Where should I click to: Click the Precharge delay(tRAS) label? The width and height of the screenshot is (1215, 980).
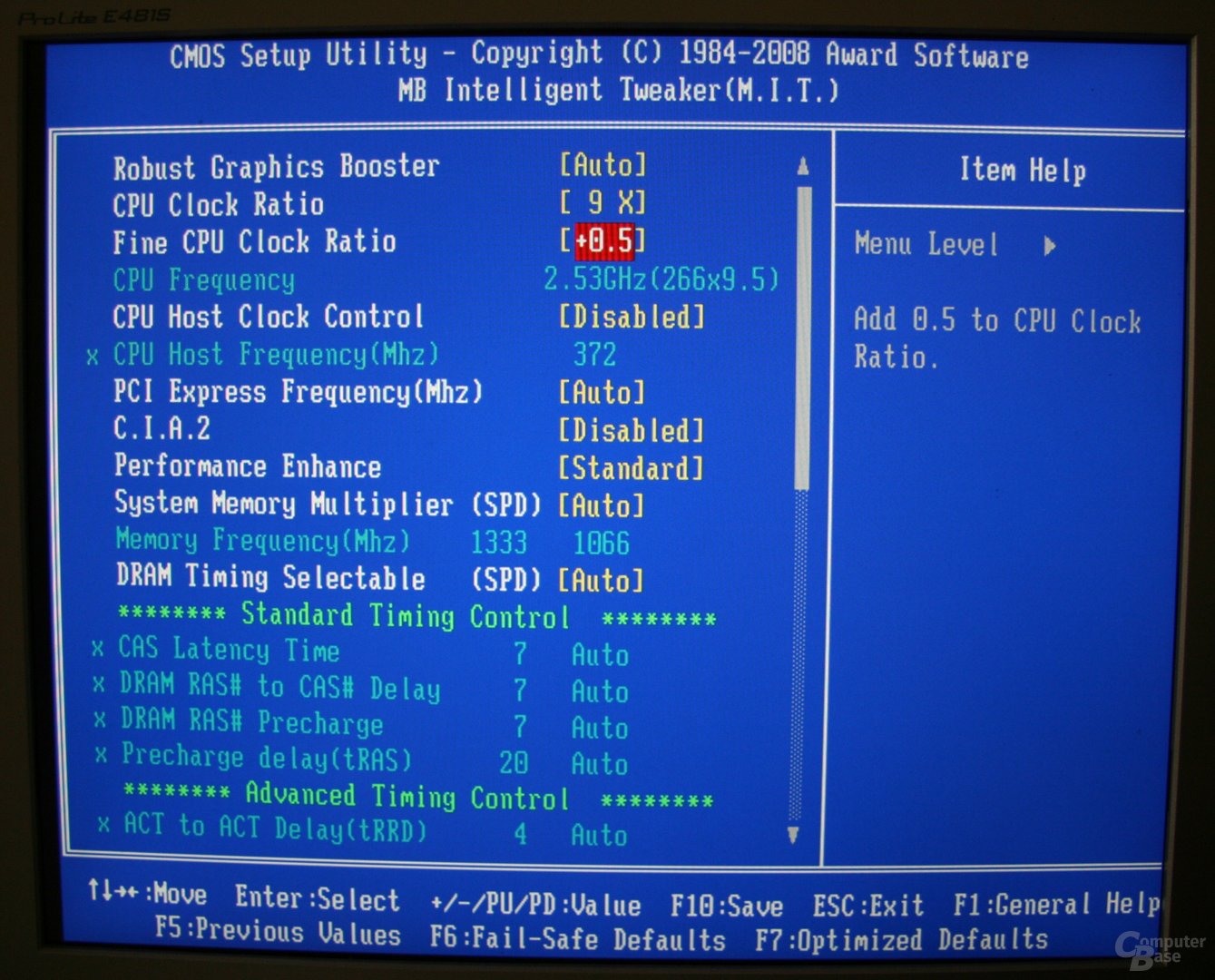pyautogui.click(x=267, y=757)
